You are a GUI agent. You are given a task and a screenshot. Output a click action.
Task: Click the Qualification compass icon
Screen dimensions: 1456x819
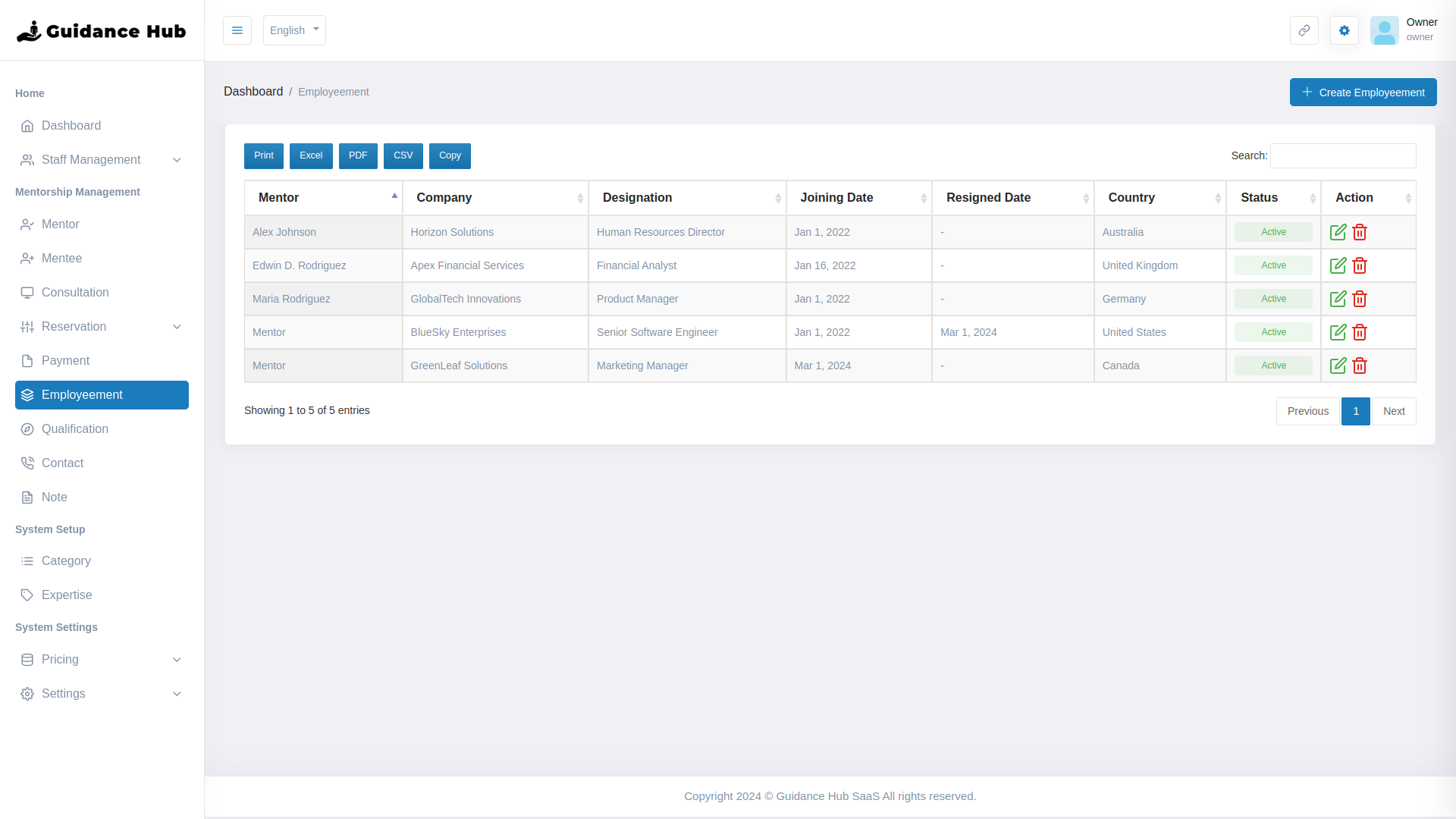(x=27, y=428)
